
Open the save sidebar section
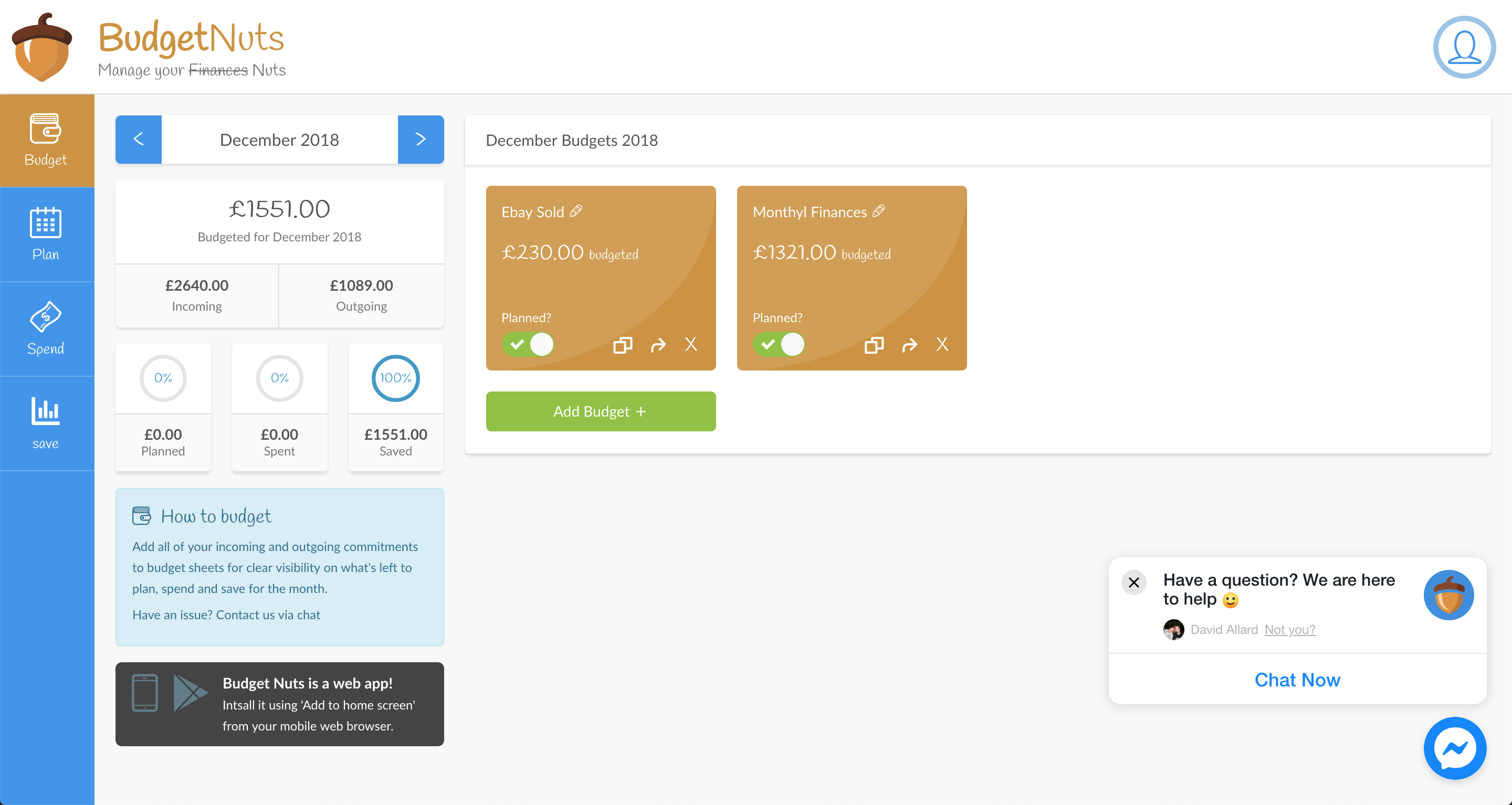pyautogui.click(x=46, y=423)
